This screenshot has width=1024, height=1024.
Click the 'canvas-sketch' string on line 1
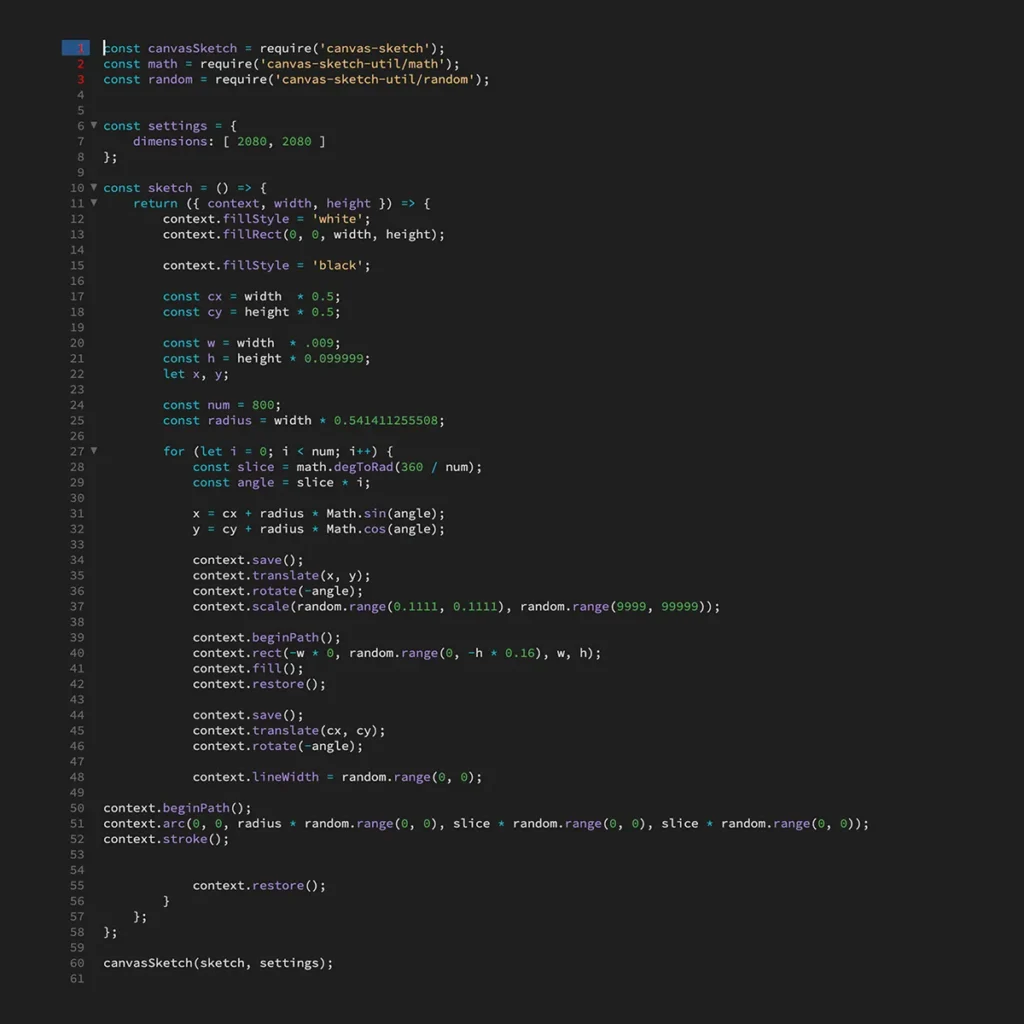tap(374, 48)
